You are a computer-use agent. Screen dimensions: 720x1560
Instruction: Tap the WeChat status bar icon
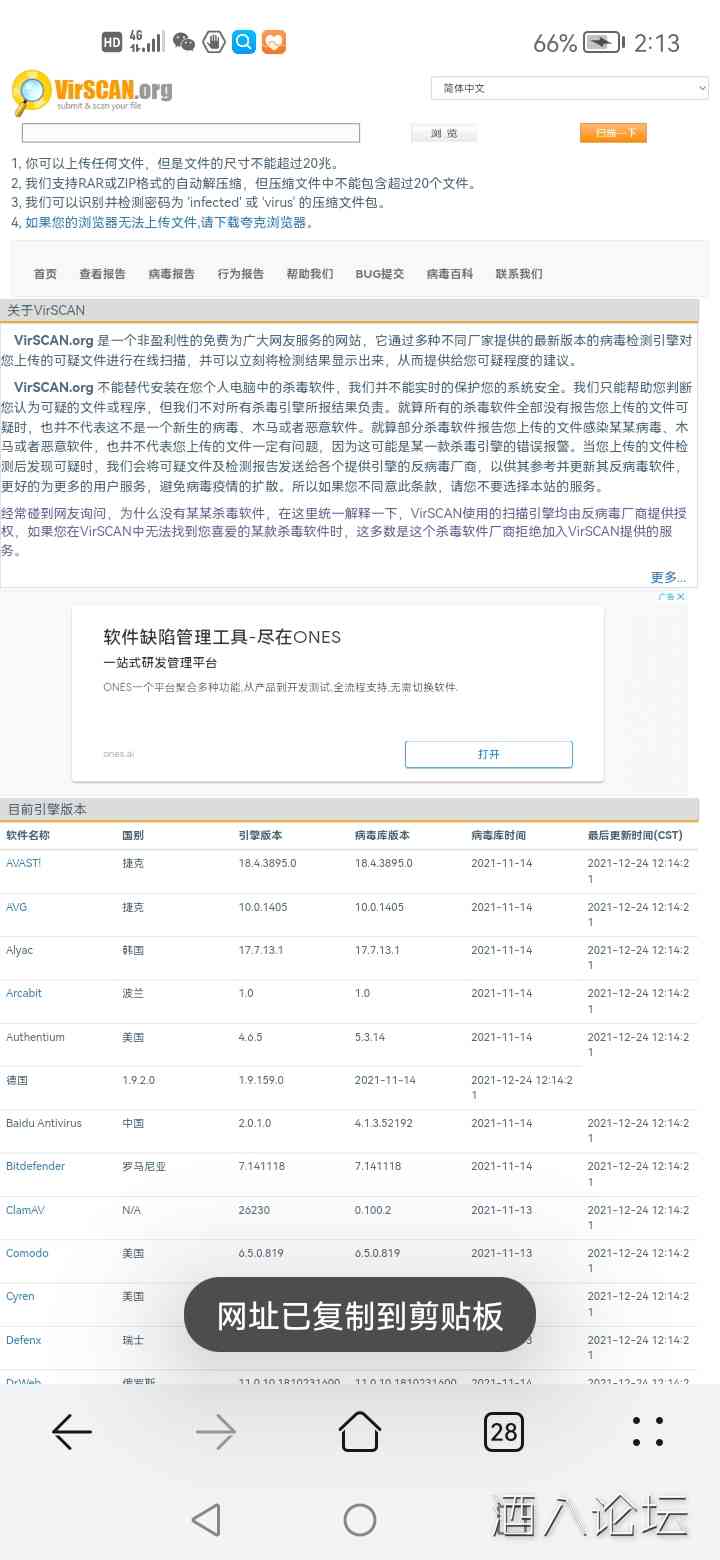(x=184, y=42)
